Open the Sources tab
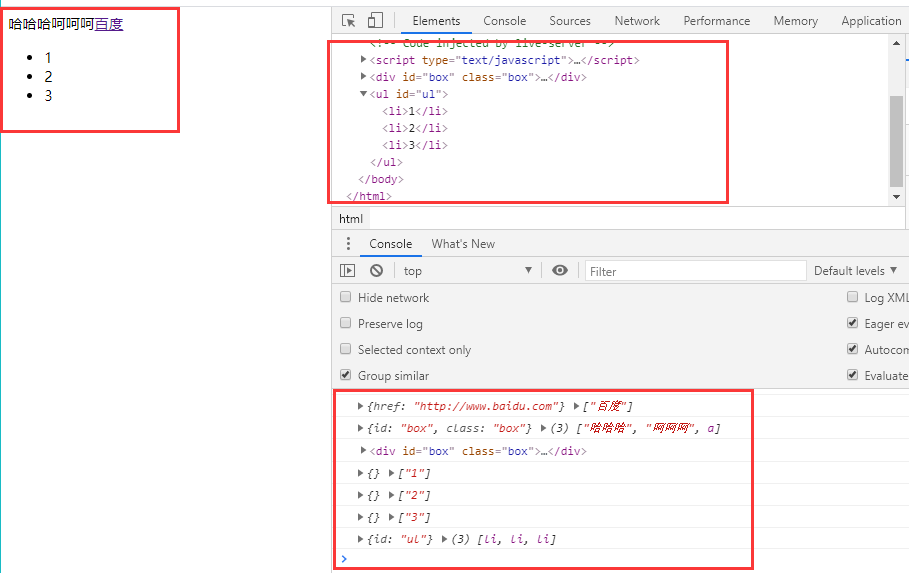The width and height of the screenshot is (909, 573). [570, 21]
